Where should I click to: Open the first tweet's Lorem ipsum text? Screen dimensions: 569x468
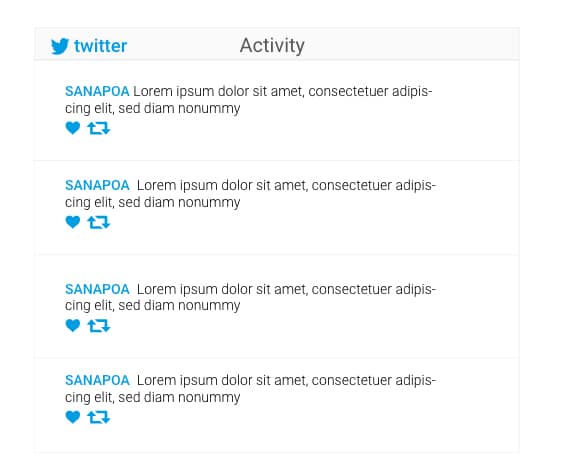click(249, 100)
